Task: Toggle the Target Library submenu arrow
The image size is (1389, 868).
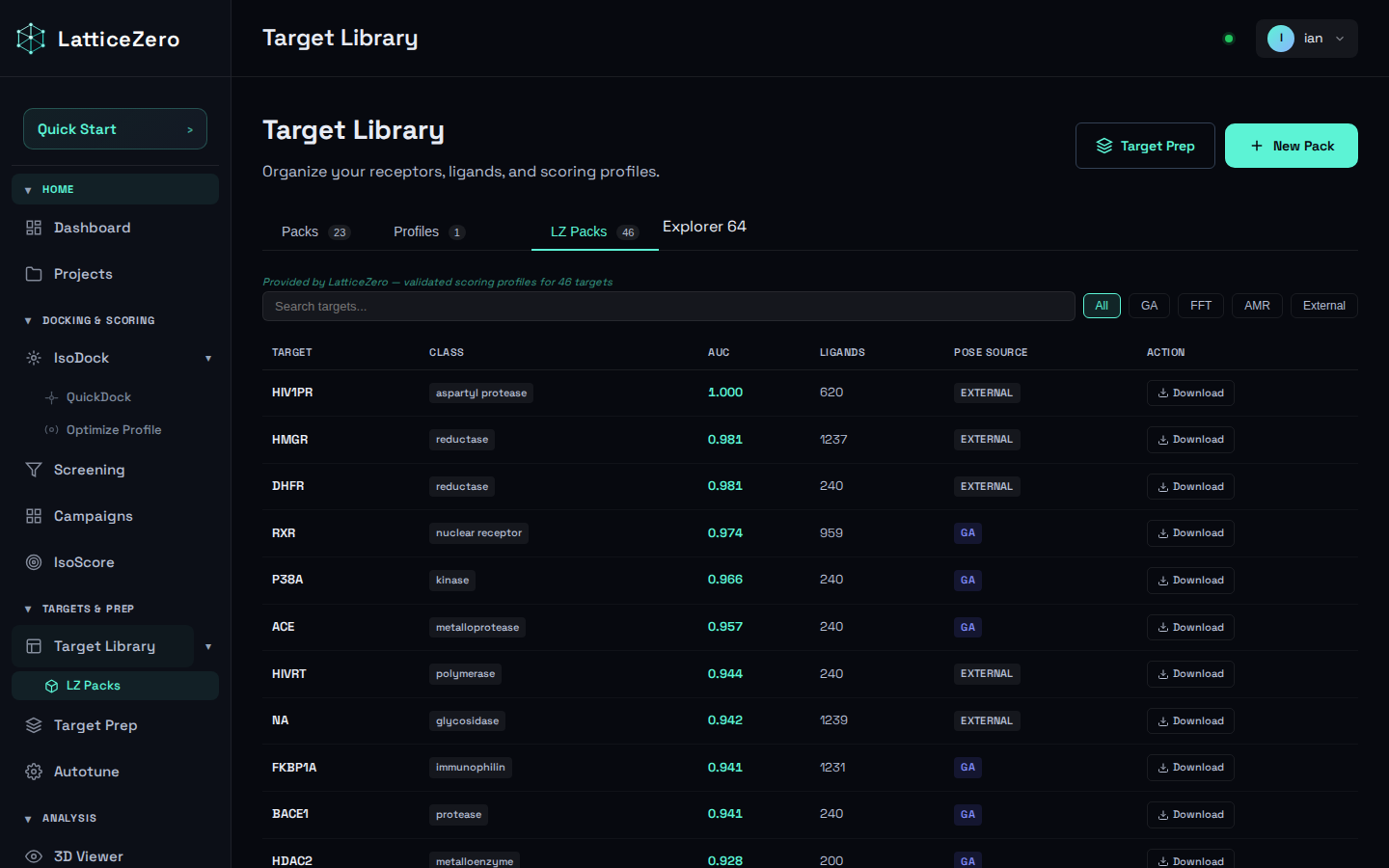Action: 208,647
